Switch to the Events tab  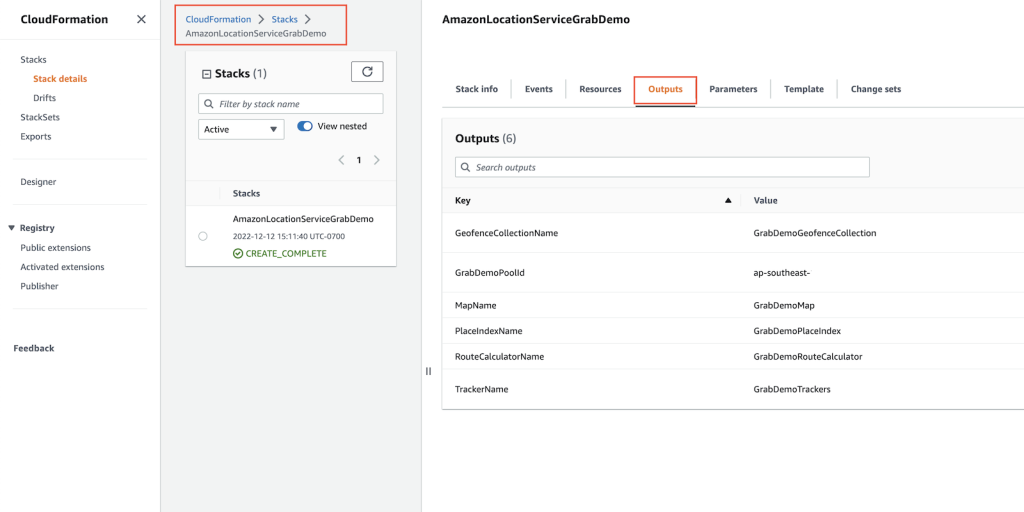pos(538,89)
